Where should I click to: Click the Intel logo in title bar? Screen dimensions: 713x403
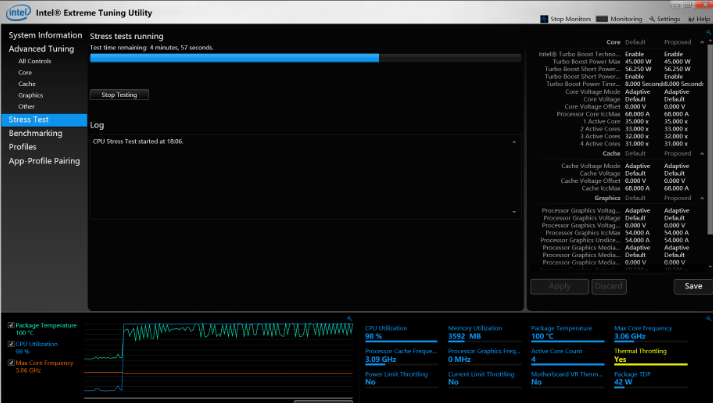18,12
